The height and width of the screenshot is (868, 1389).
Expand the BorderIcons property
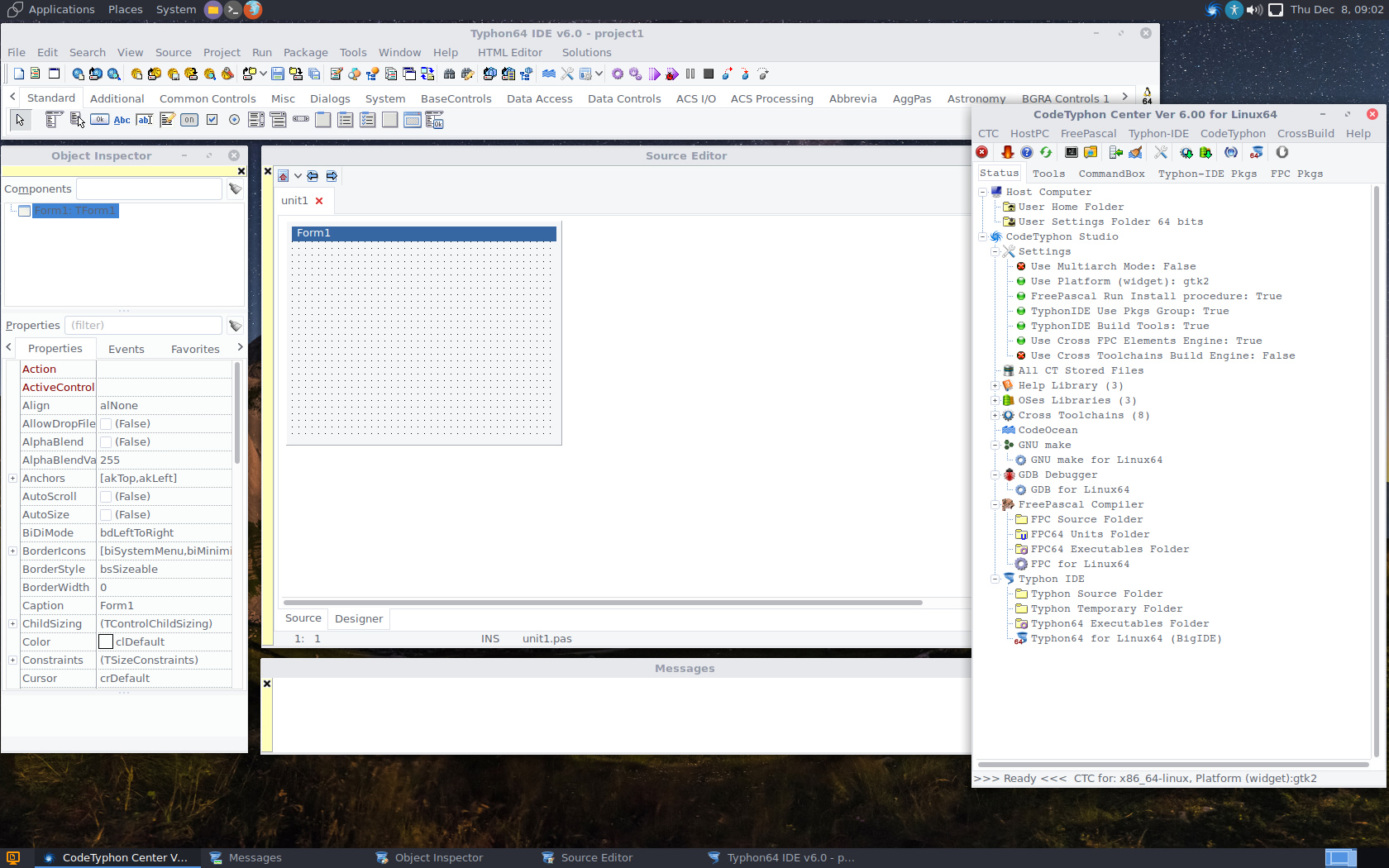pyautogui.click(x=12, y=551)
